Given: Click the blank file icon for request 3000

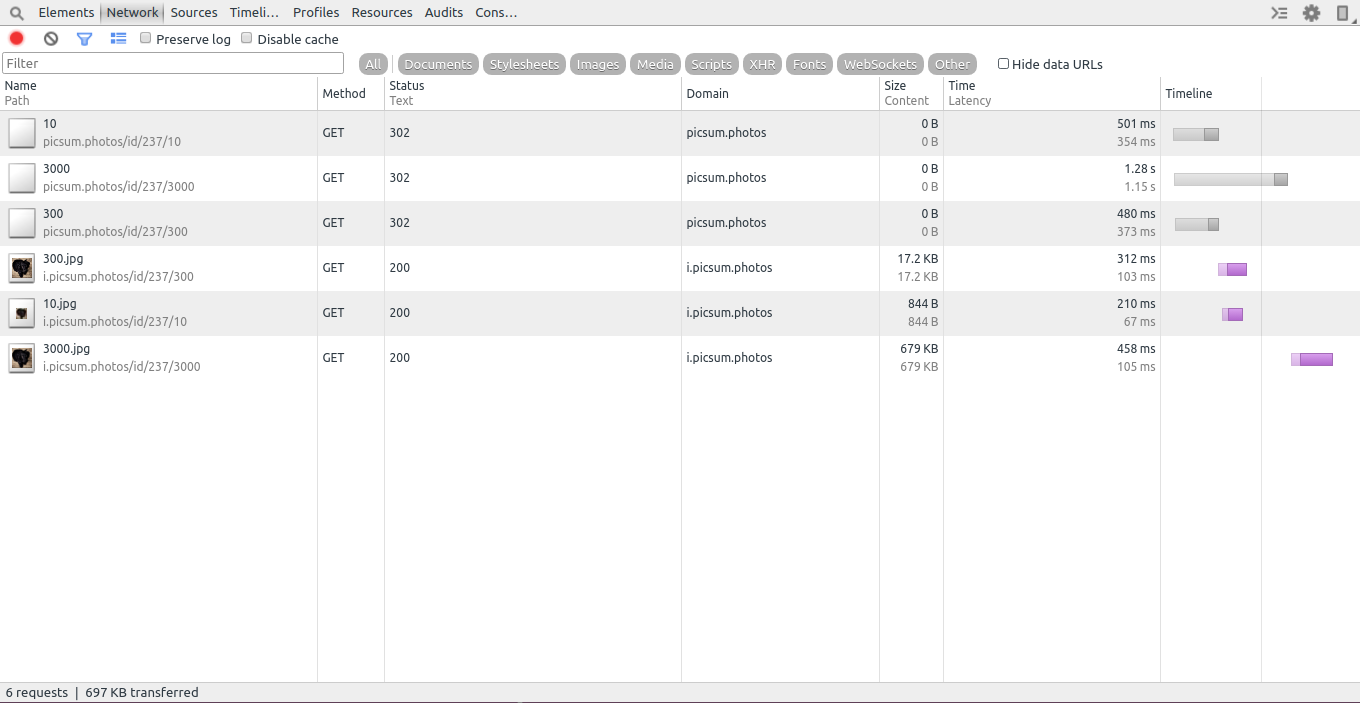Looking at the screenshot, I should pyautogui.click(x=22, y=178).
